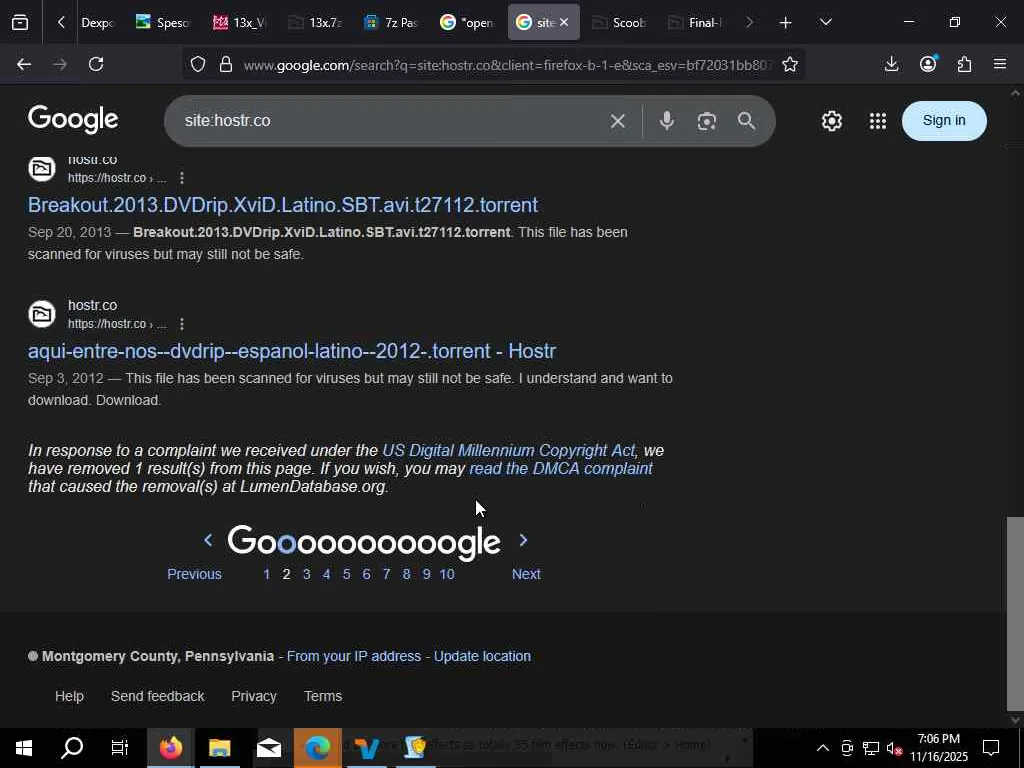The height and width of the screenshot is (768, 1024).
Task: Go to results page 10
Action: point(447,574)
